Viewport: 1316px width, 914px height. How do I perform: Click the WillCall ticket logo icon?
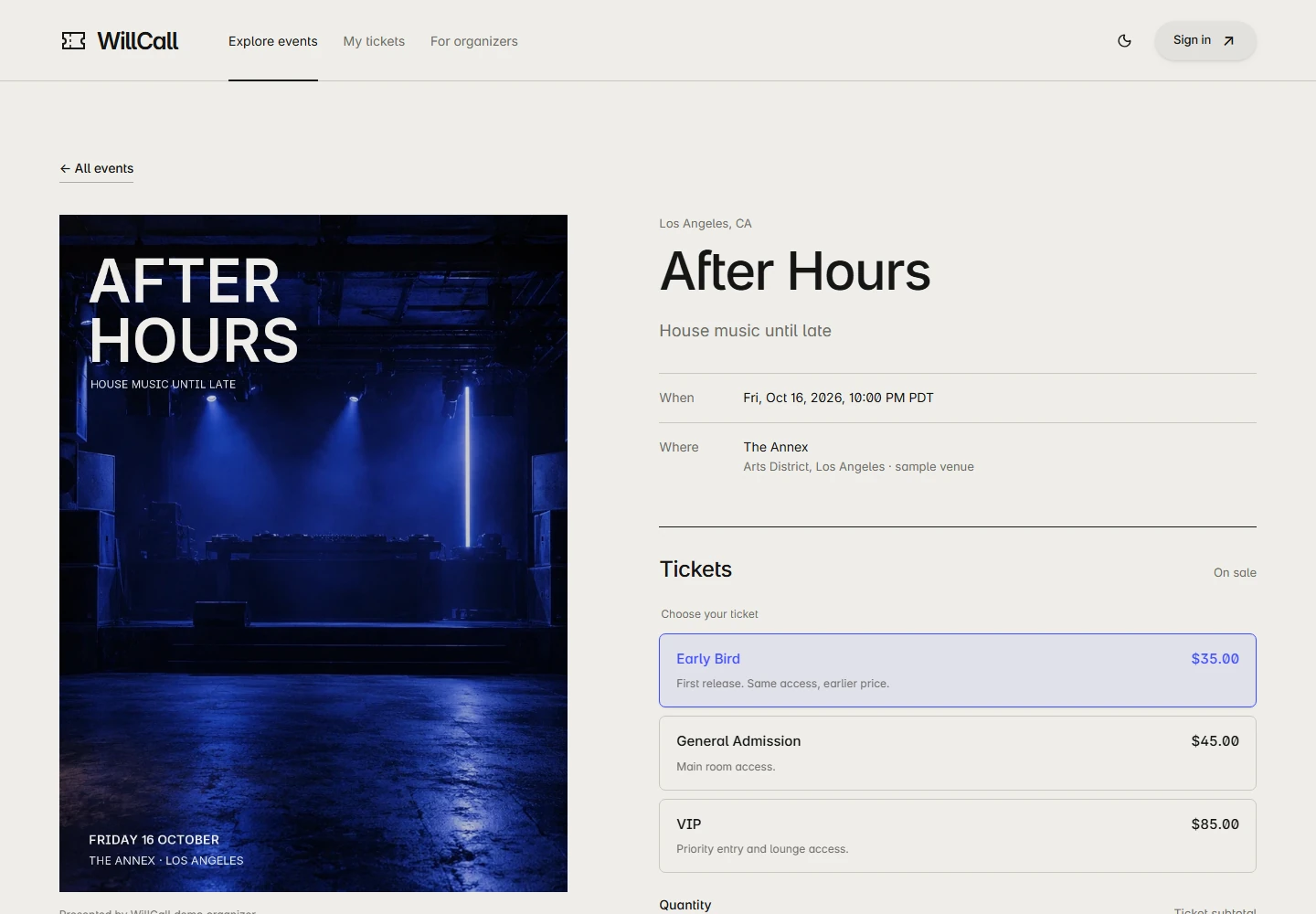73,41
